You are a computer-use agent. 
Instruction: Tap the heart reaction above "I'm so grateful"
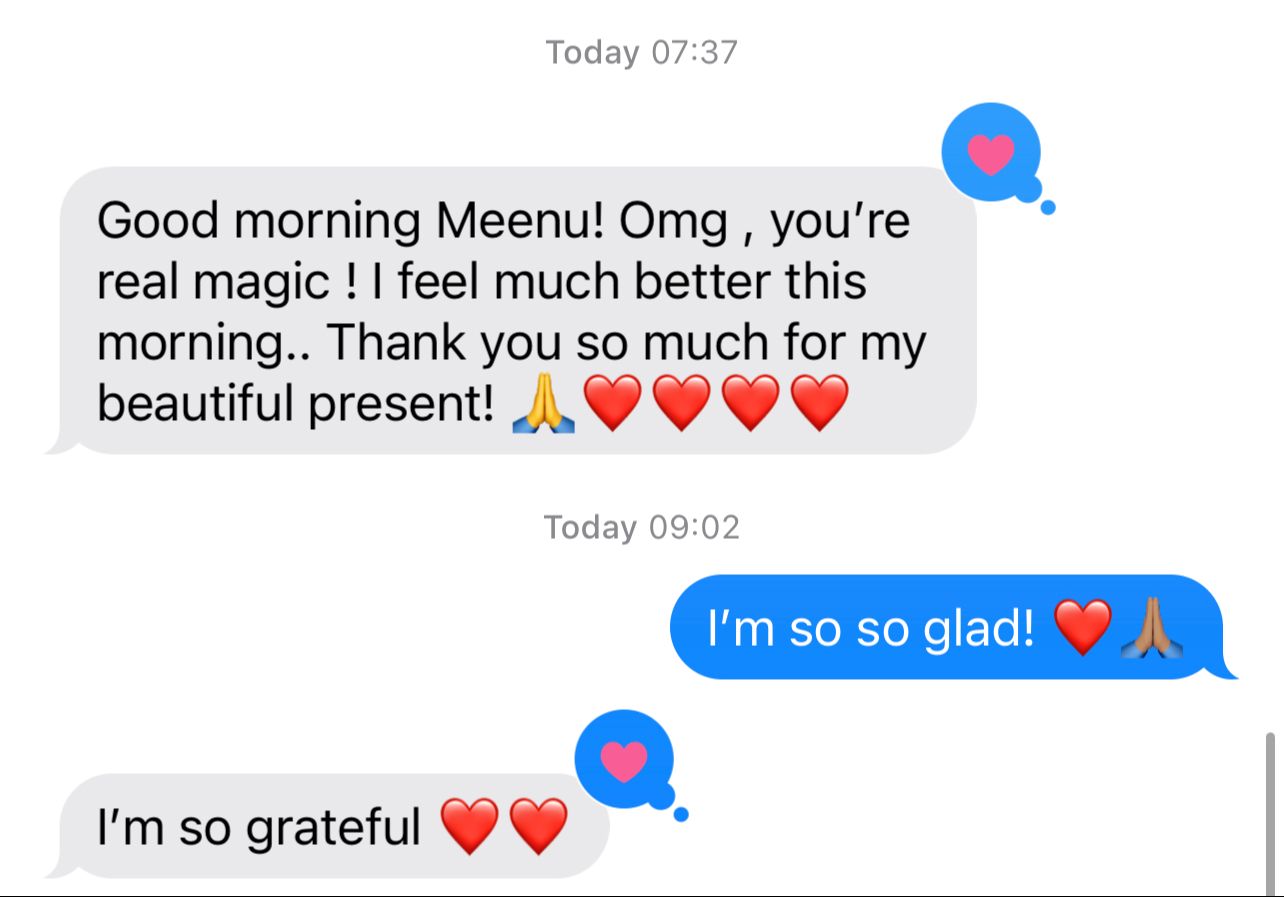625,761
